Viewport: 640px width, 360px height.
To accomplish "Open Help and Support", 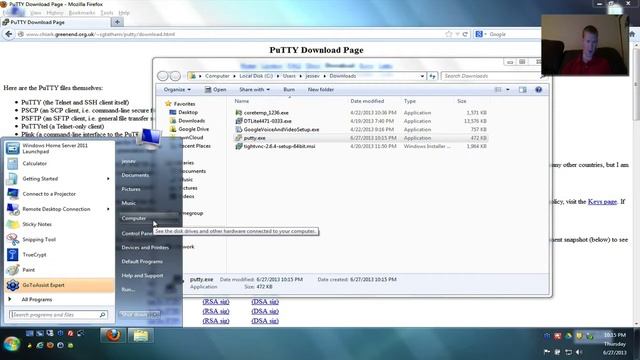I will [x=142, y=276].
